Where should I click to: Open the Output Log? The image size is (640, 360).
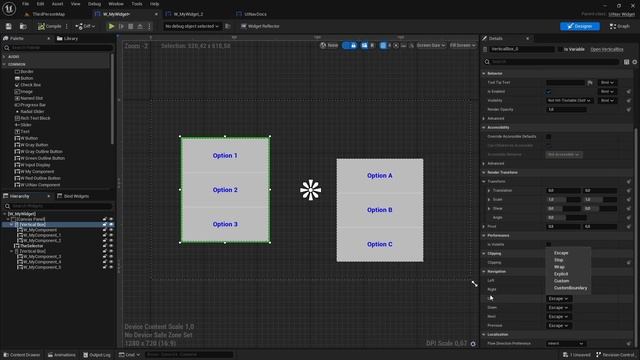(97, 355)
